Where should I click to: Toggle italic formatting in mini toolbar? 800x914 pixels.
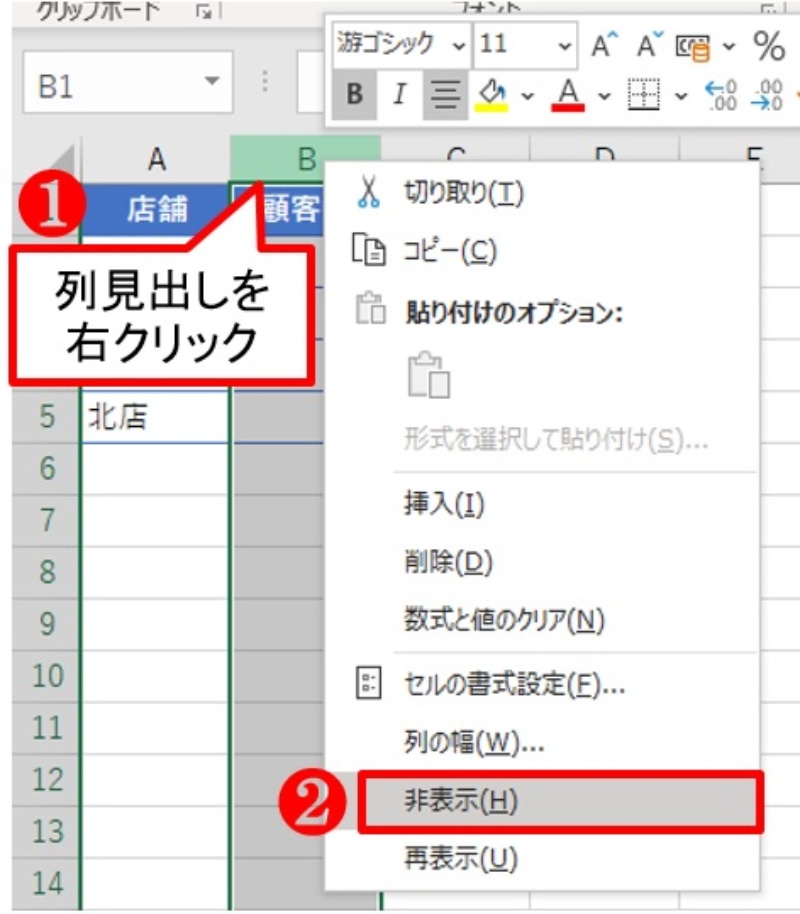pyautogui.click(x=399, y=95)
